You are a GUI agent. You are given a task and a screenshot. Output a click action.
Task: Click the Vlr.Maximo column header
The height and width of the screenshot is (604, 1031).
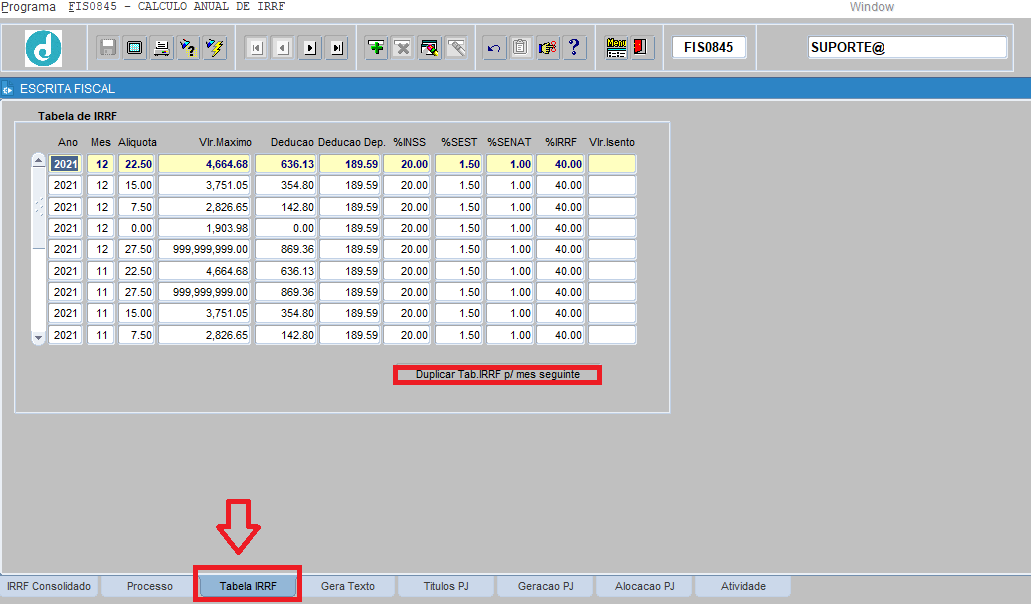225,142
